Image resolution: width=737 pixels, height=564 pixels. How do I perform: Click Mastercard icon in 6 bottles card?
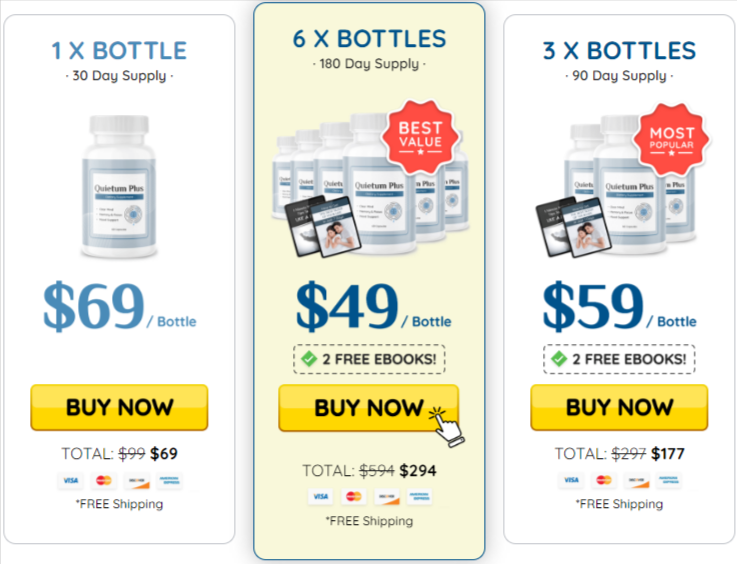pyautogui.click(x=353, y=497)
